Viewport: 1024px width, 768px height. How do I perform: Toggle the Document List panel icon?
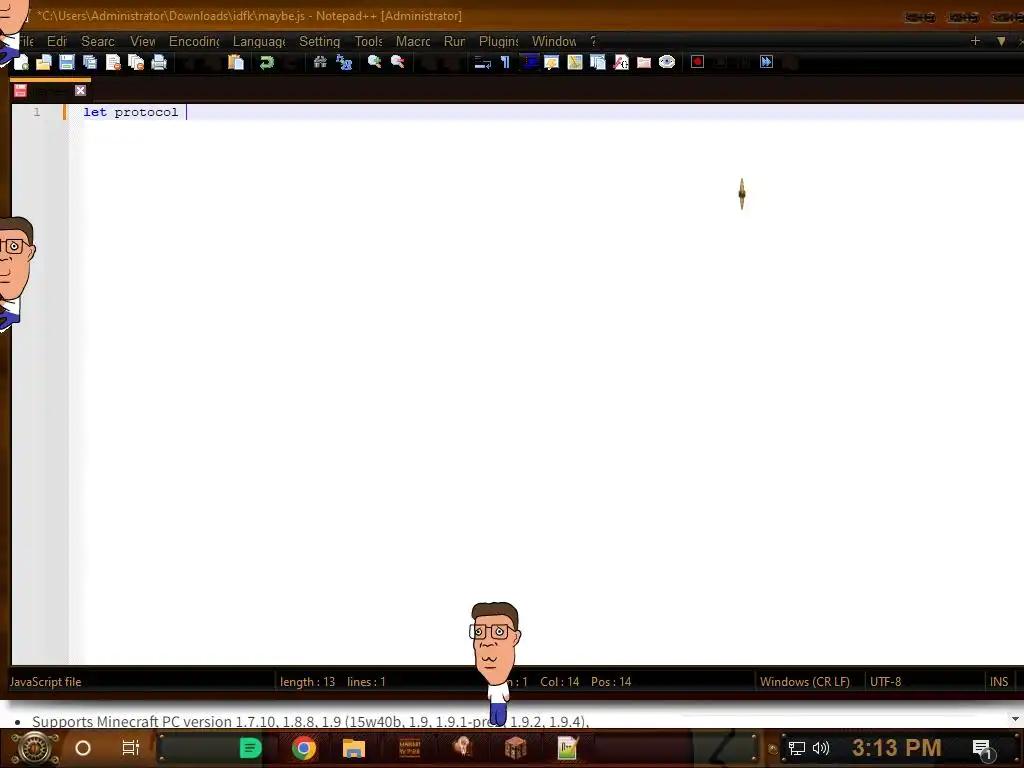pyautogui.click(x=598, y=62)
